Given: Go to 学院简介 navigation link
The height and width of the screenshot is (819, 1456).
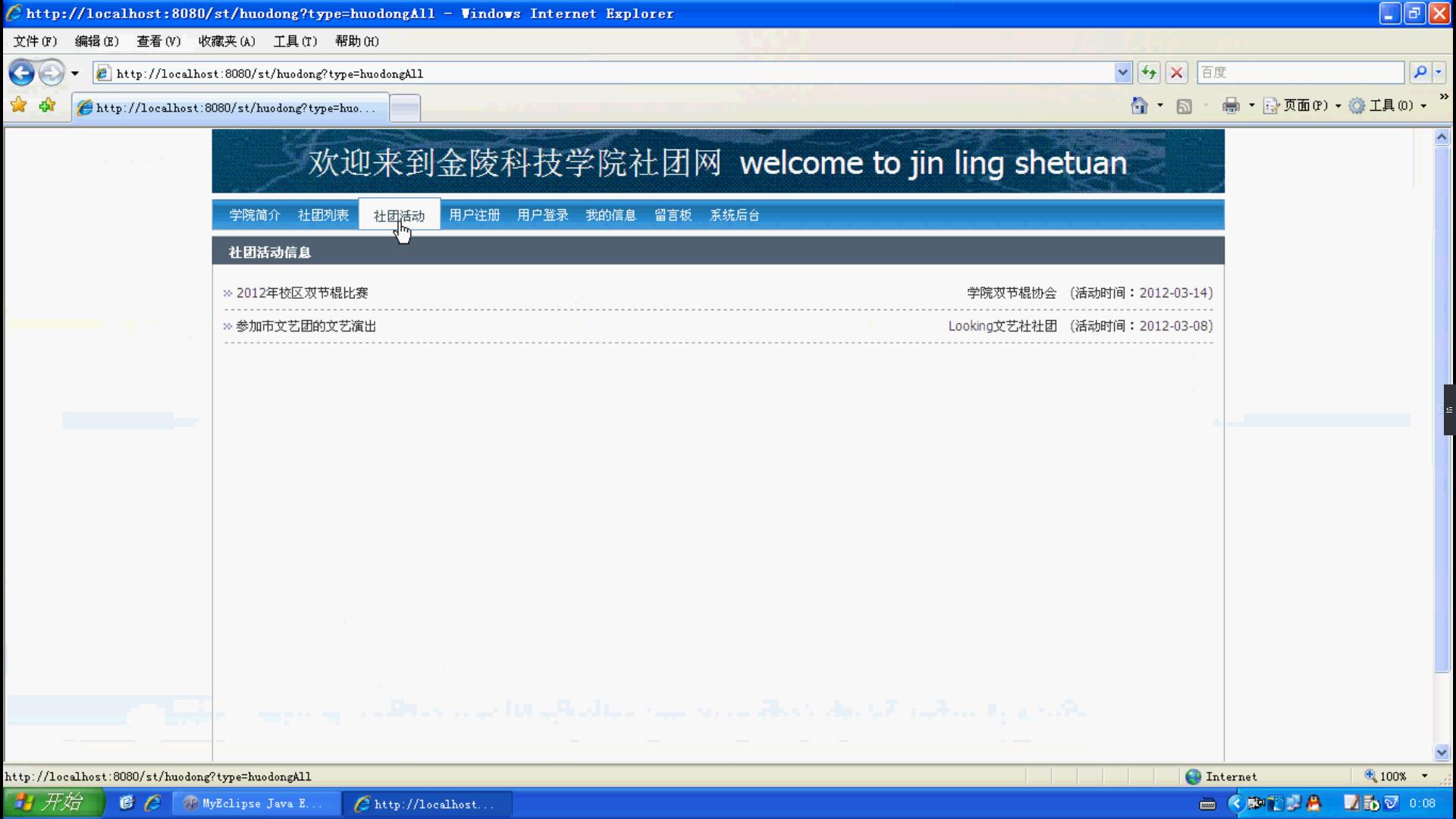Looking at the screenshot, I should 255,215.
